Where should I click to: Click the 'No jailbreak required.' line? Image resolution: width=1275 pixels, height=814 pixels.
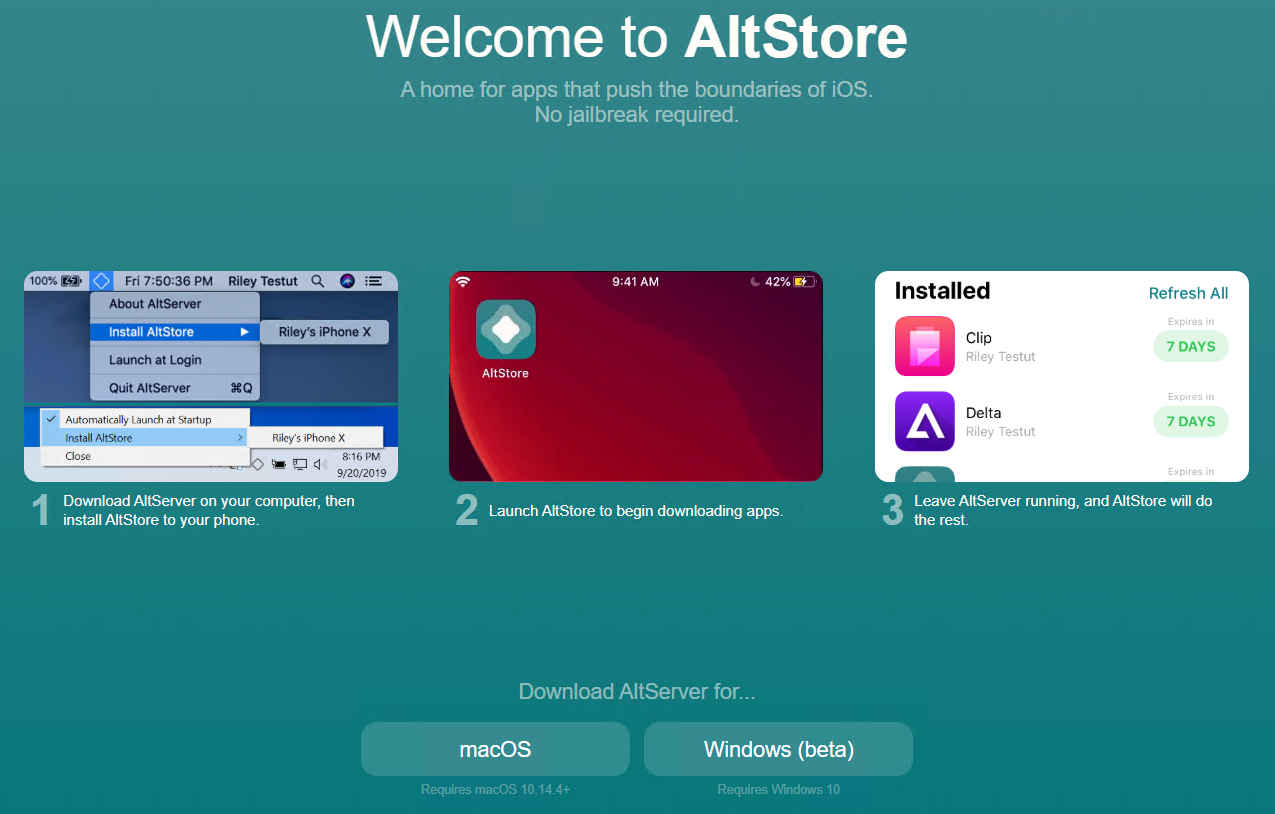pyautogui.click(x=637, y=114)
